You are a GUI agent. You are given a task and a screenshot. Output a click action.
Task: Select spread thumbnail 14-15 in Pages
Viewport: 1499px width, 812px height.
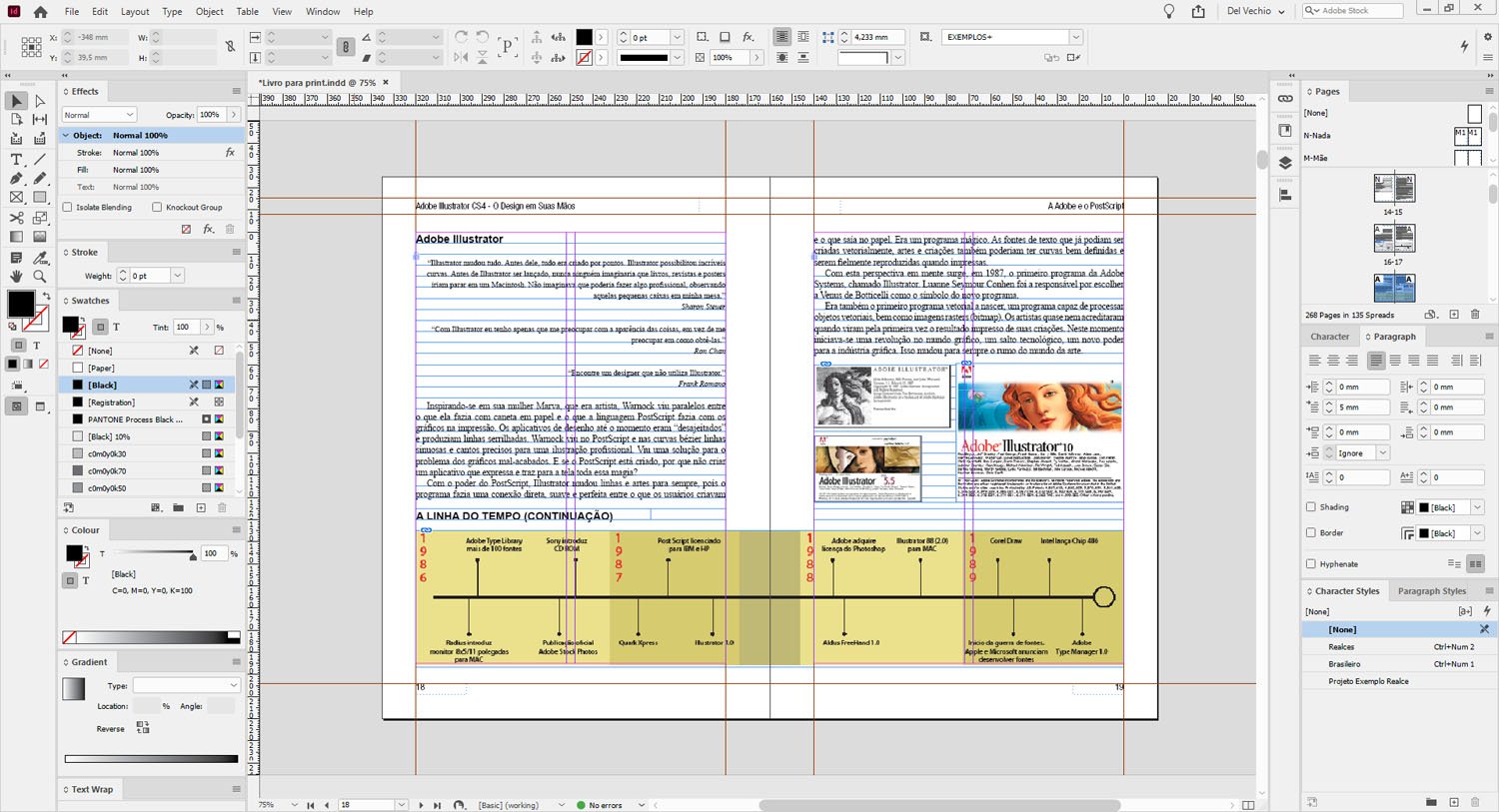1393,187
